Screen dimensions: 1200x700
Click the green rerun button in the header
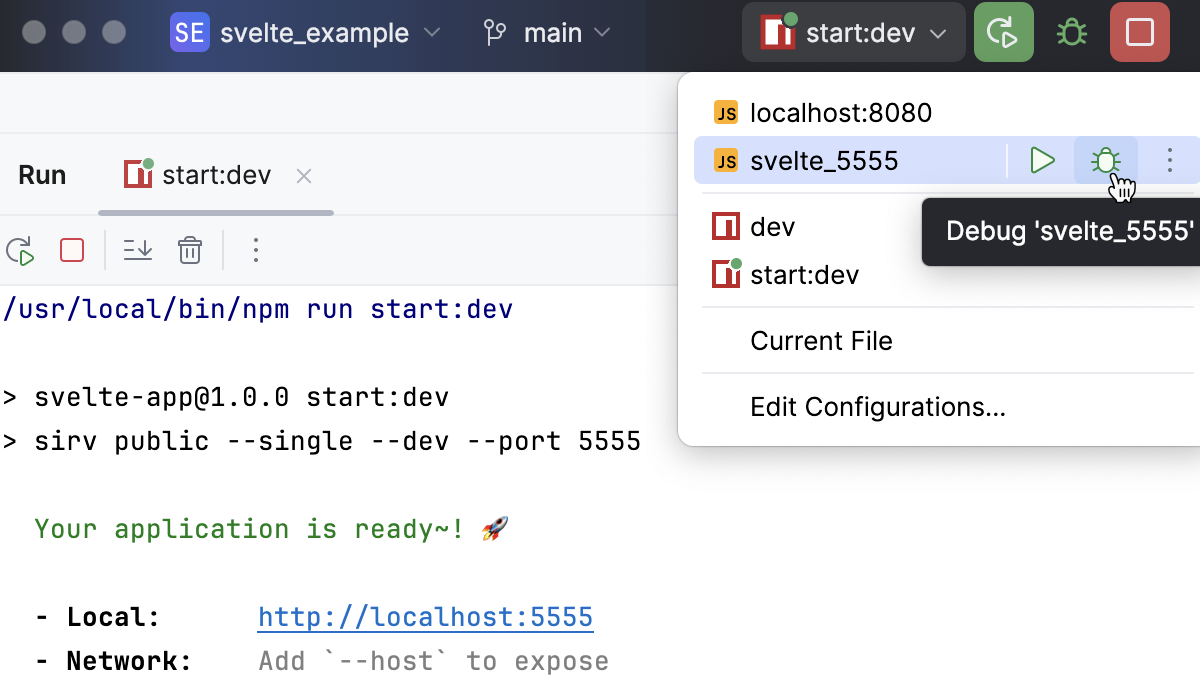[x=1003, y=31]
